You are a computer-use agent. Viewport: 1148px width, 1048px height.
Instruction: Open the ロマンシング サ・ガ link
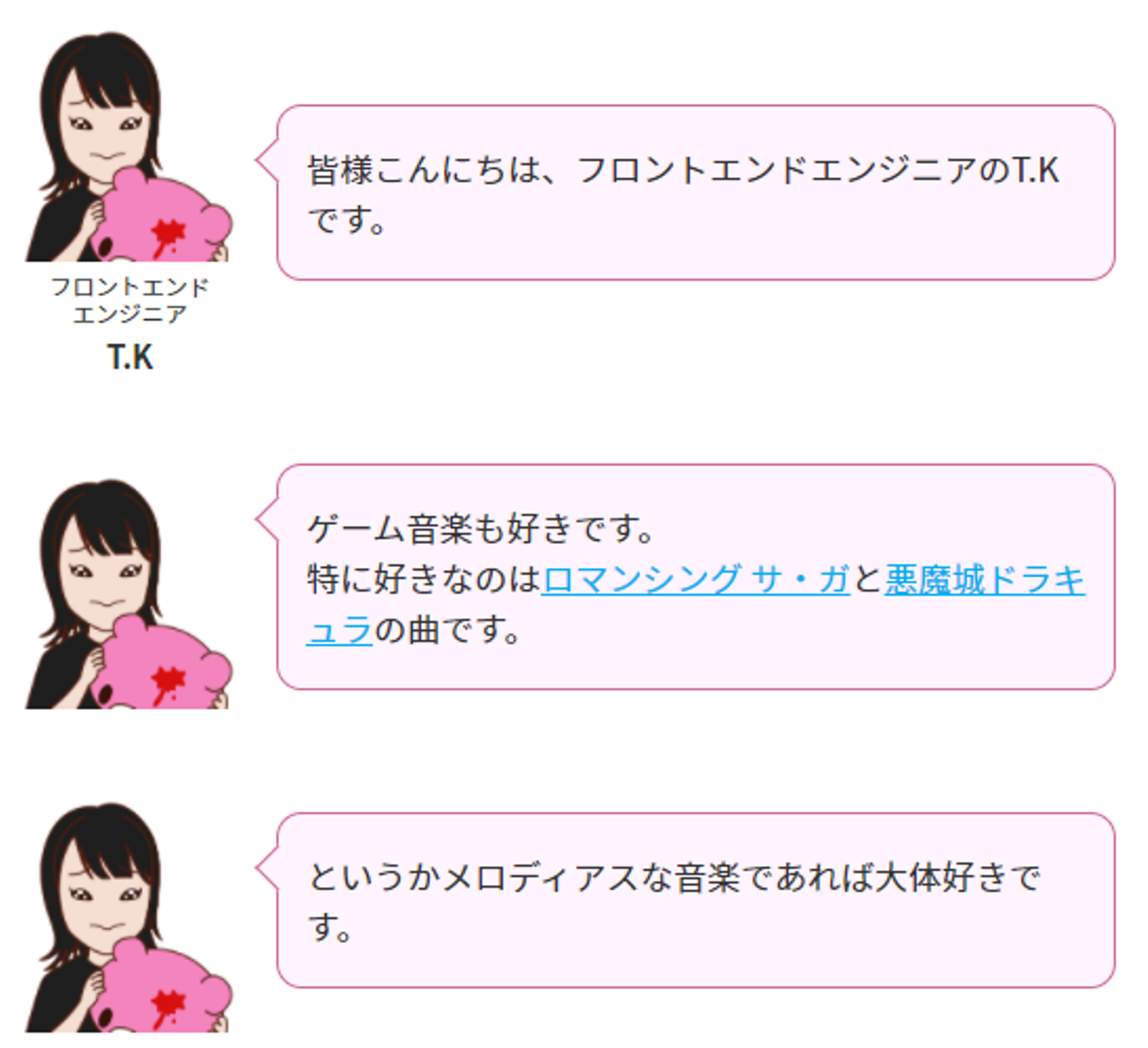coord(696,579)
